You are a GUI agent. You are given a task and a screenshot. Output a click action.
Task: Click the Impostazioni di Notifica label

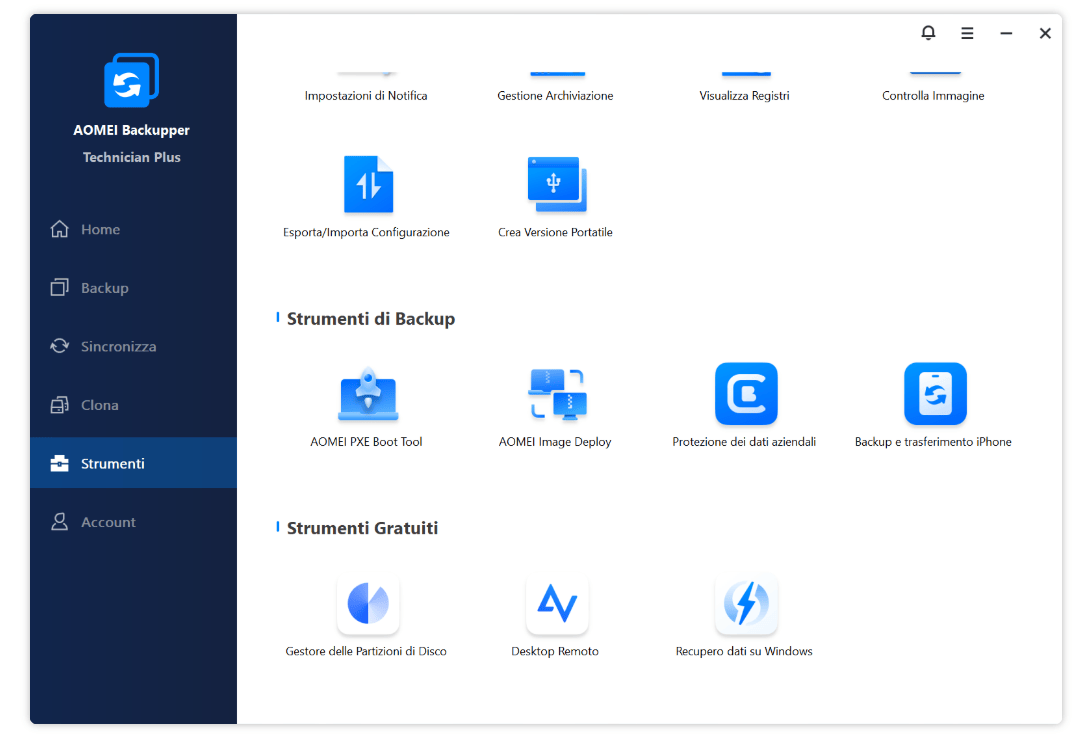(366, 95)
